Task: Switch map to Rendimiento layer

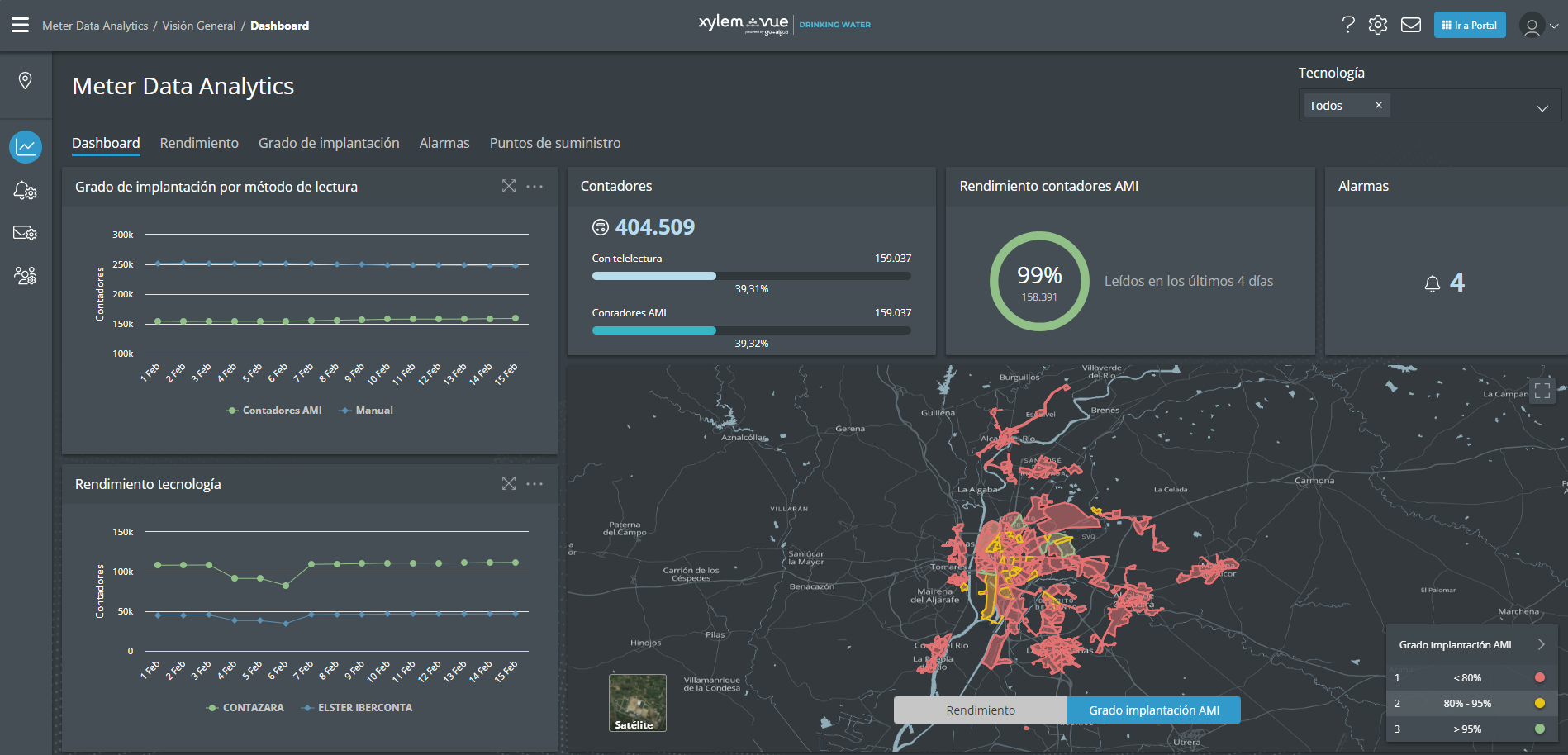Action: click(981, 710)
